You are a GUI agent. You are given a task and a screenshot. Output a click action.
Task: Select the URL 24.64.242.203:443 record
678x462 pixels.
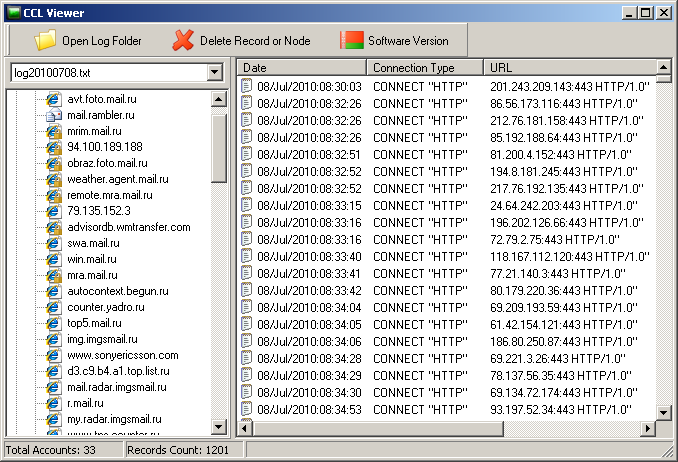pos(446,205)
